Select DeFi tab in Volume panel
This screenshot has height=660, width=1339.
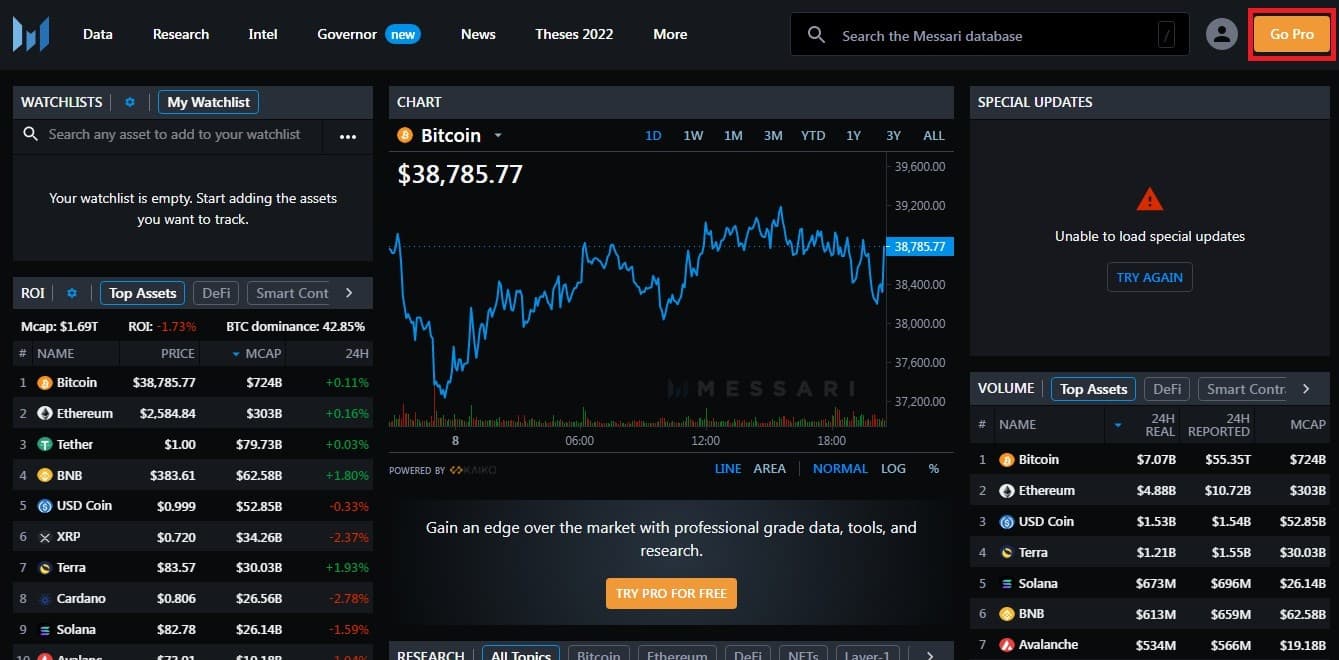(x=1167, y=389)
